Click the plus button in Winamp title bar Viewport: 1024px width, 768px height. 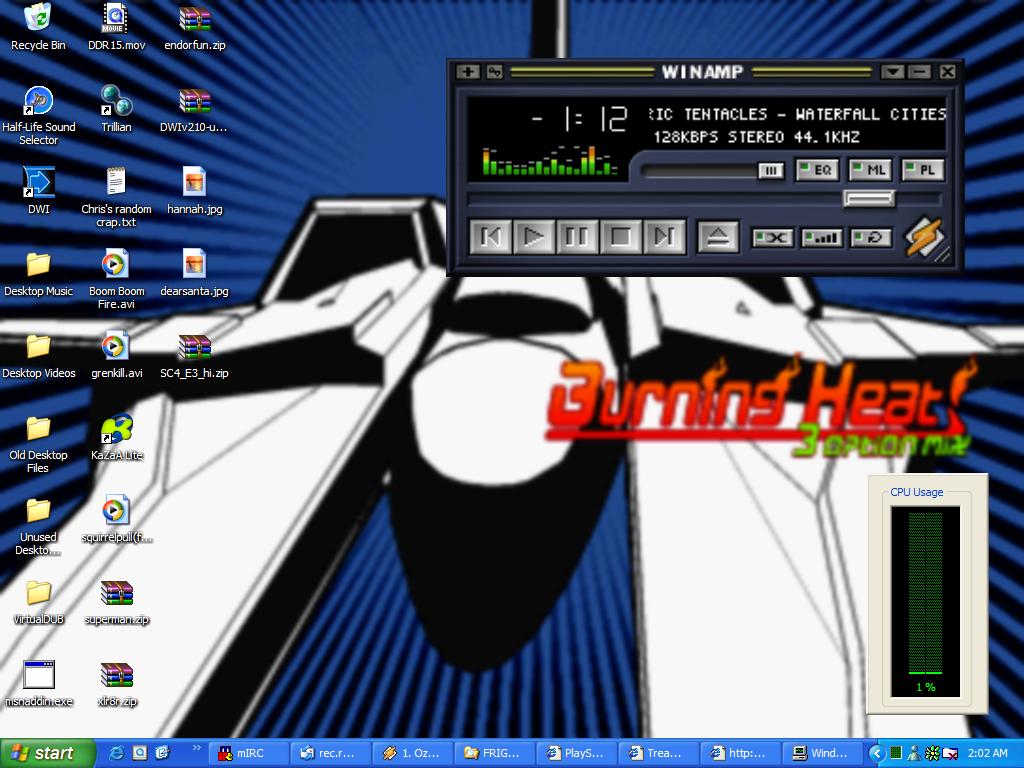pos(468,72)
